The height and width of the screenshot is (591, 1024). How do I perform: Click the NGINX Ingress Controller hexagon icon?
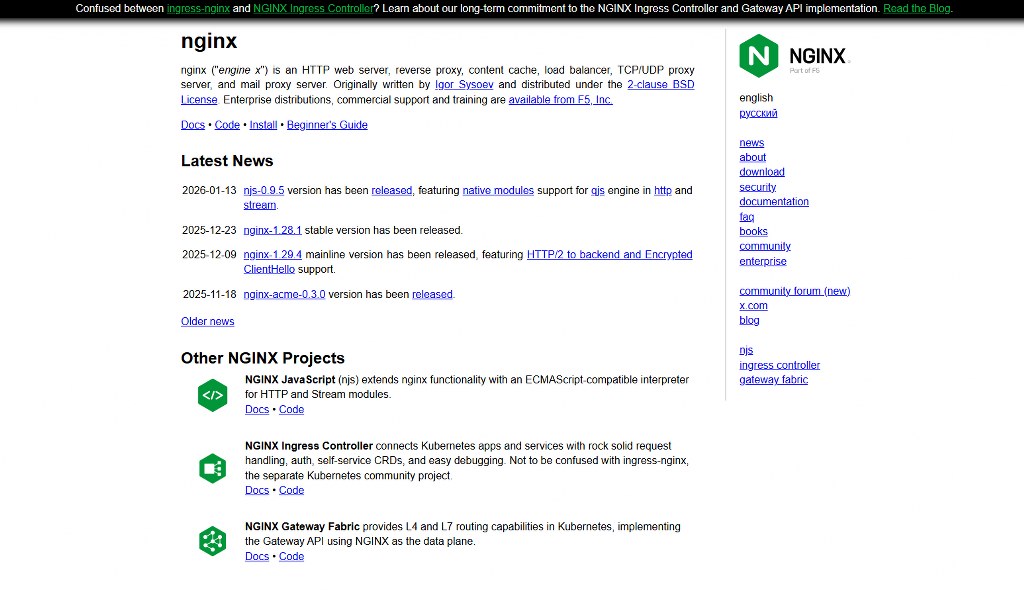tap(212, 468)
